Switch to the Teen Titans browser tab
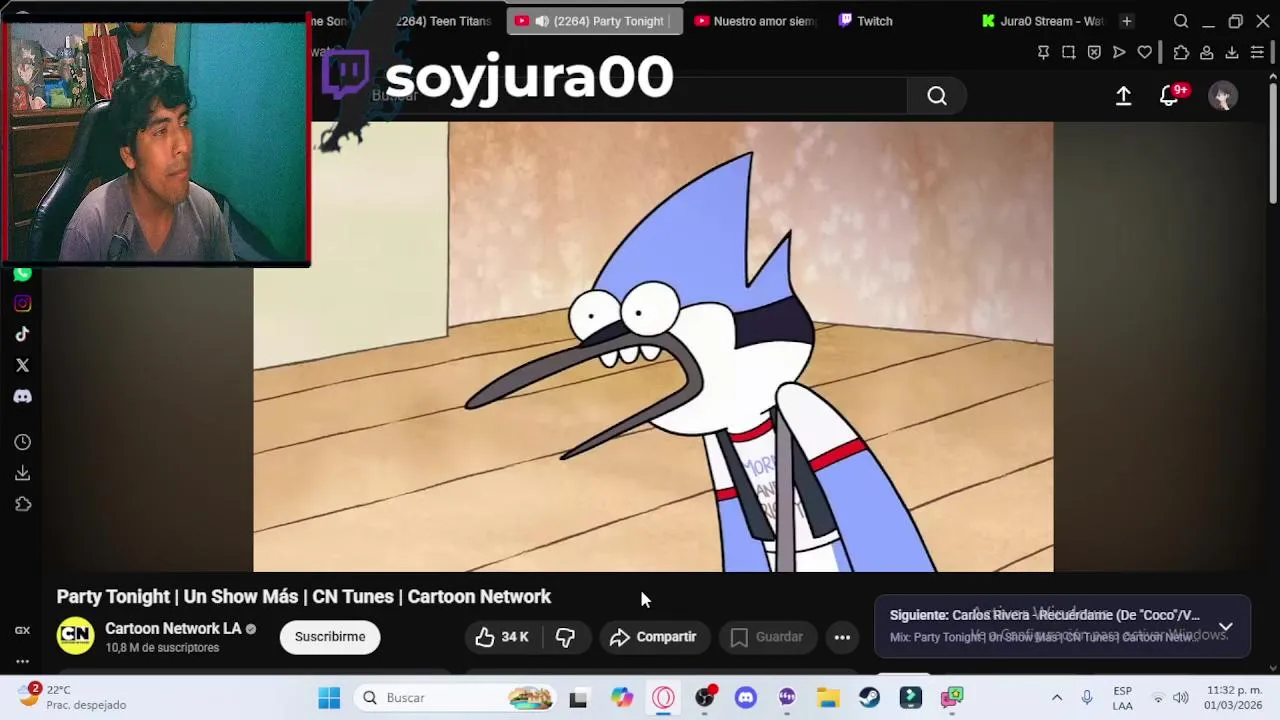1280x720 pixels. click(445, 21)
